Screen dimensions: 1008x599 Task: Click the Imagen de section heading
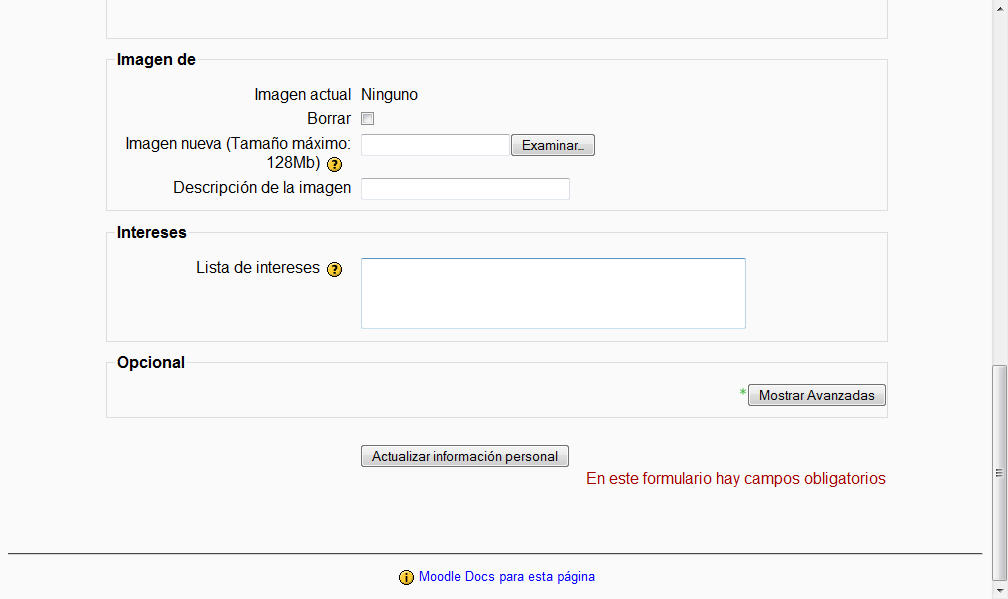(x=156, y=60)
